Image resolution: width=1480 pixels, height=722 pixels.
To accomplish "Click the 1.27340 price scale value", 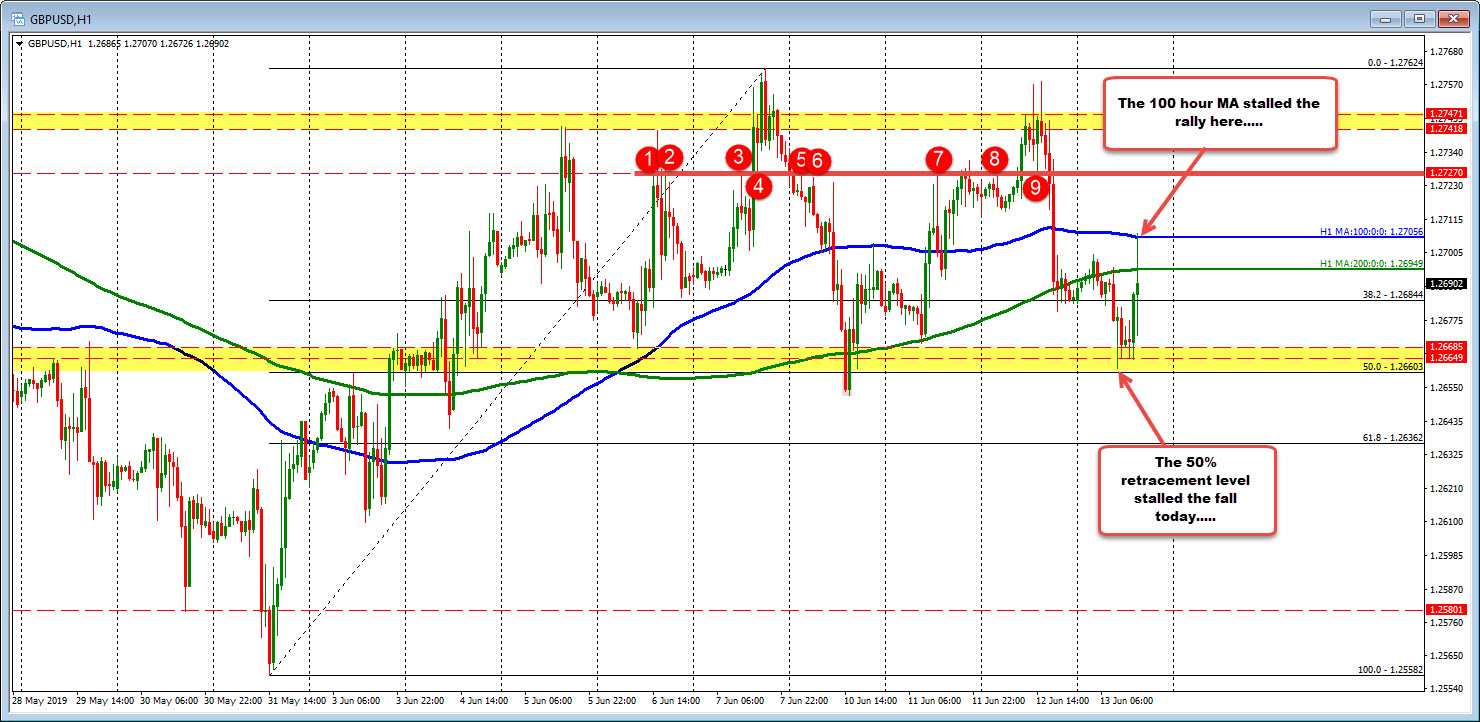I will 1446,152.
